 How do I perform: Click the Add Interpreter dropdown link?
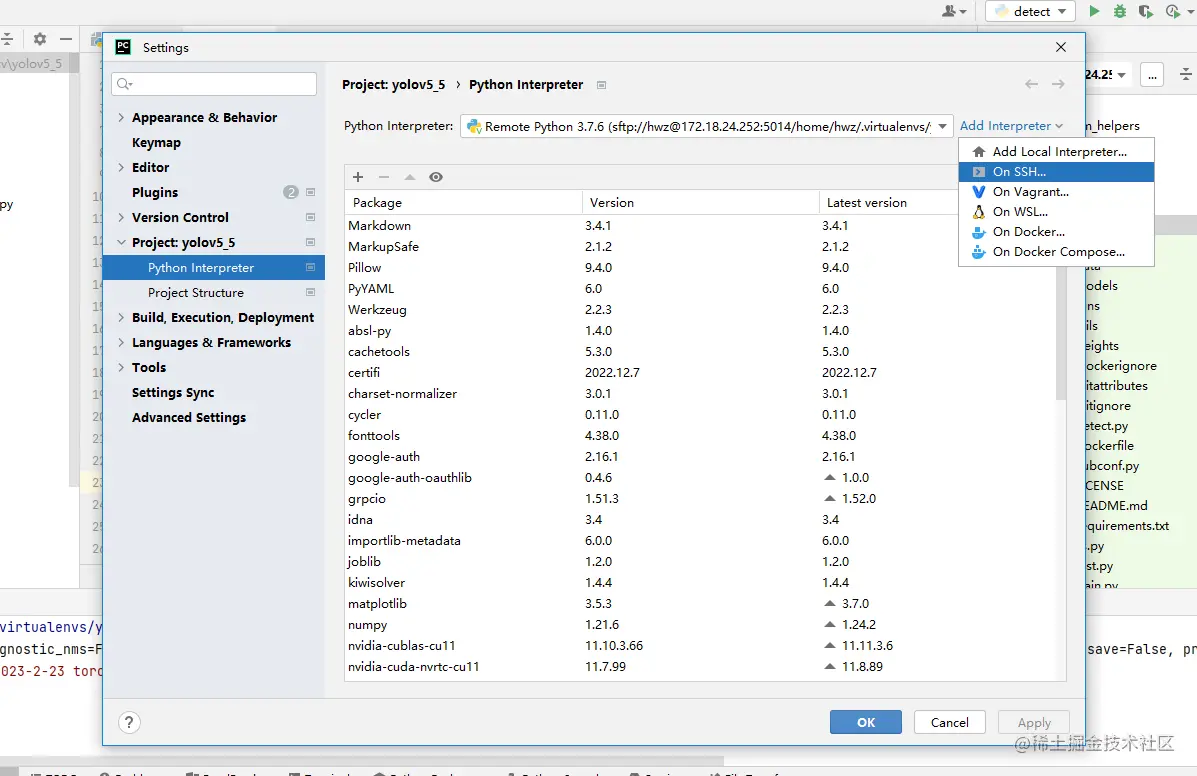tap(1011, 126)
